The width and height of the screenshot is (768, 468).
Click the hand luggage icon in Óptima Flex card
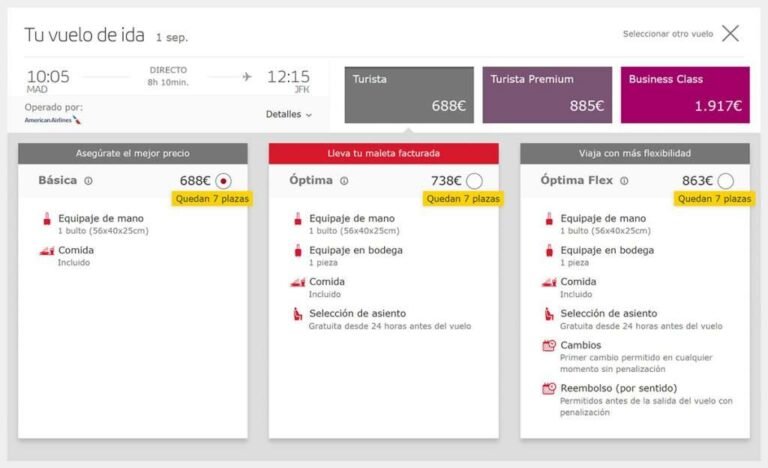click(549, 219)
